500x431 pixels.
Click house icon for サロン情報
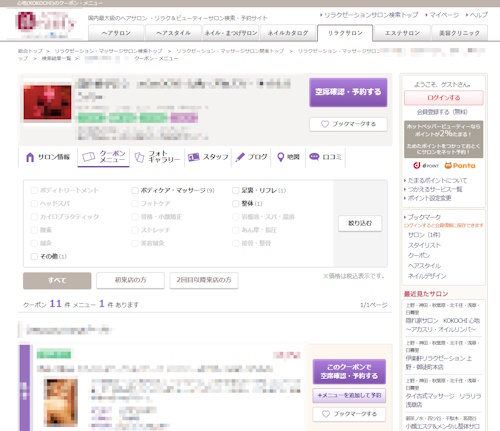pyautogui.click(x=30, y=157)
